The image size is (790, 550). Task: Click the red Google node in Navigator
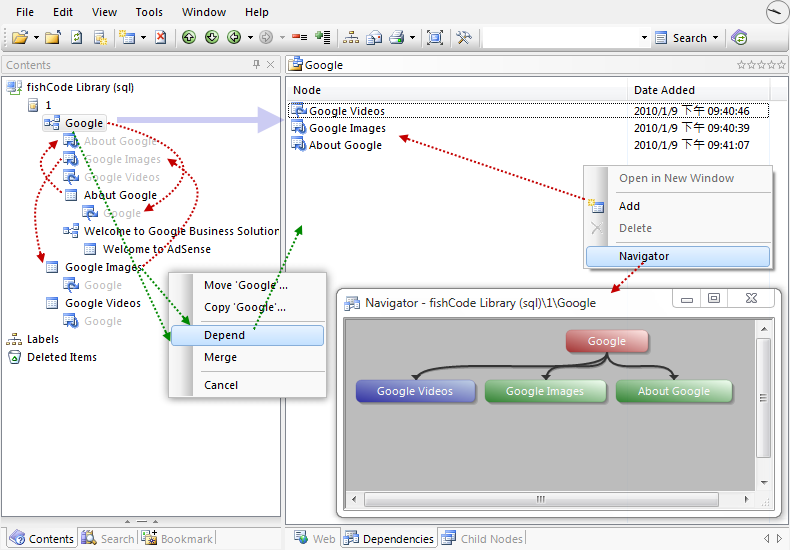pos(607,341)
